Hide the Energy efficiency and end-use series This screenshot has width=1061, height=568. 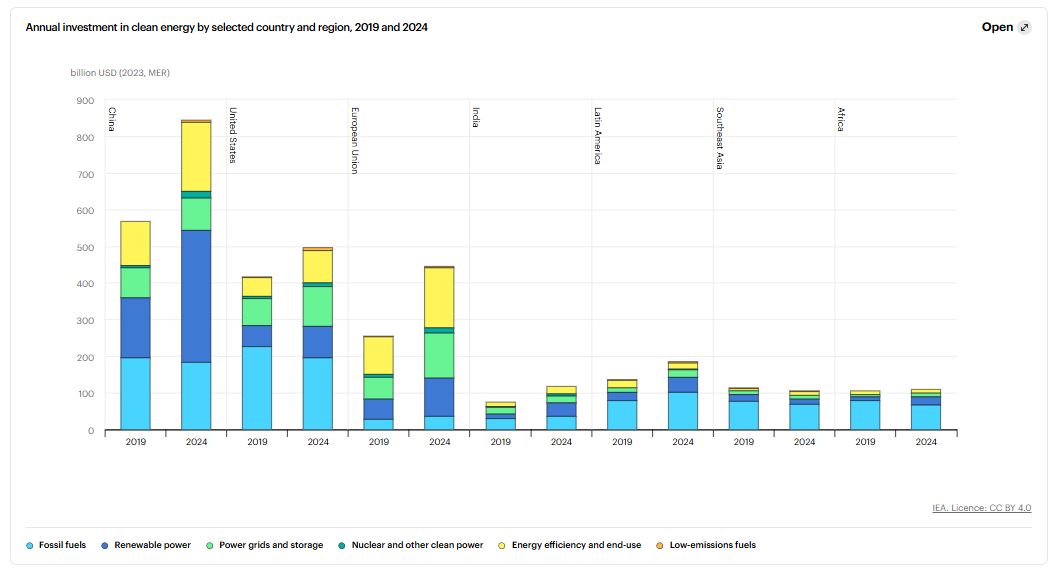574,545
